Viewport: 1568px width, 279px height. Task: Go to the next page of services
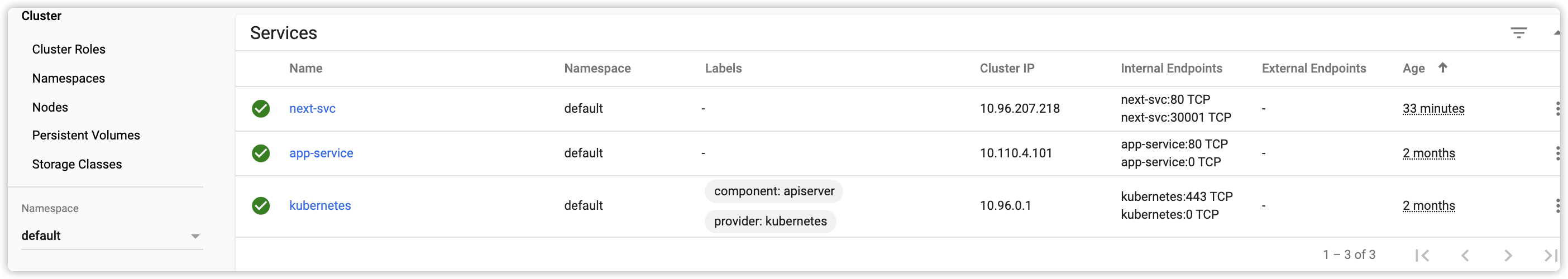[1508, 256]
